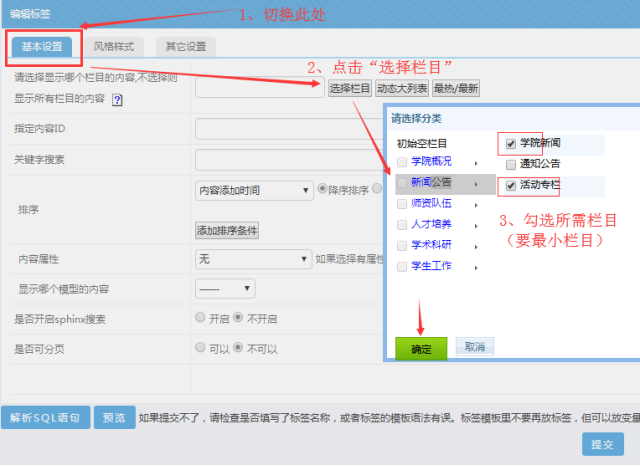Screen dimensions: 640x466
Task: Open the 其它设置 tab
Action: (185, 47)
